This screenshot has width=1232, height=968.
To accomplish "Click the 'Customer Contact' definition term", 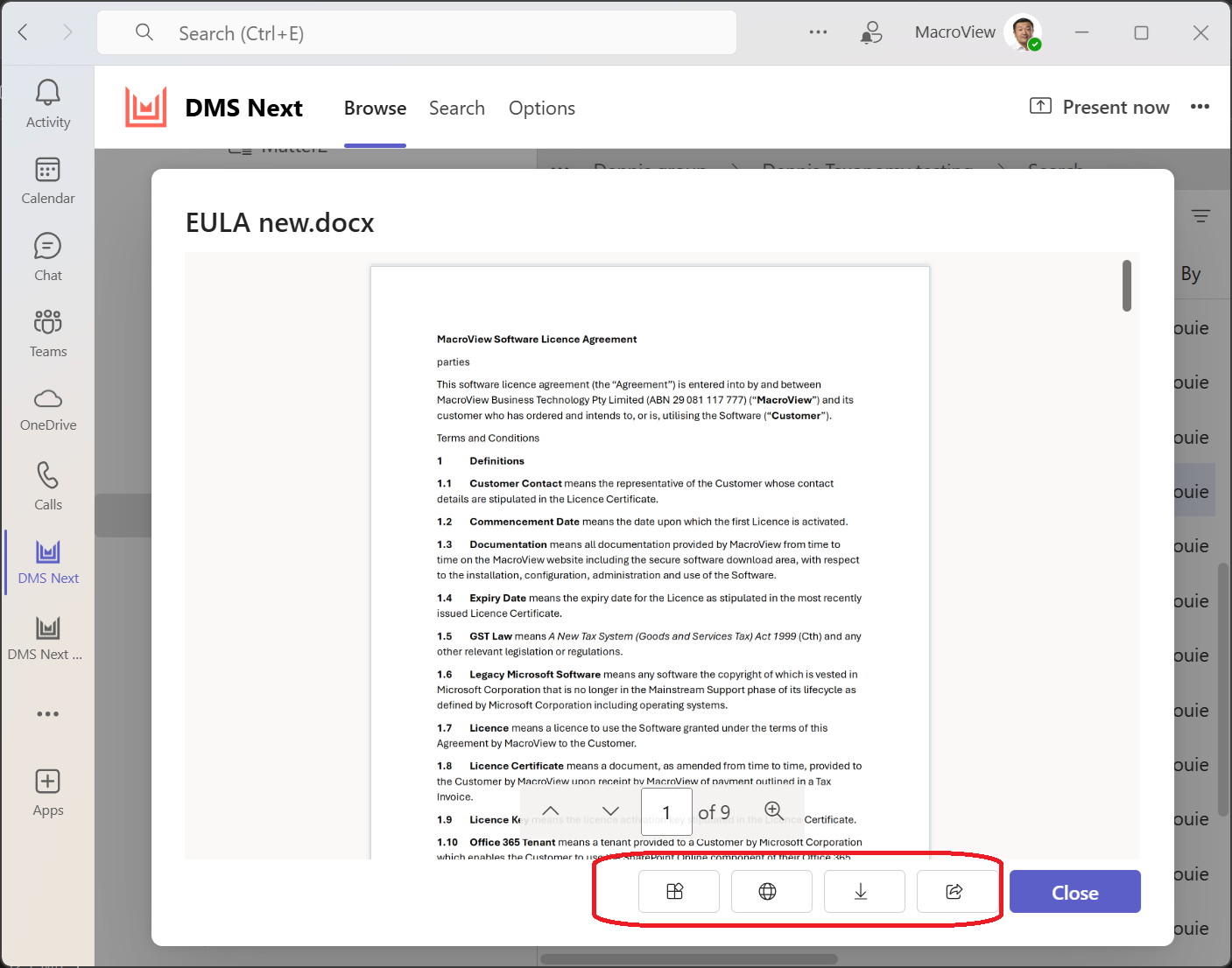I will (516, 484).
